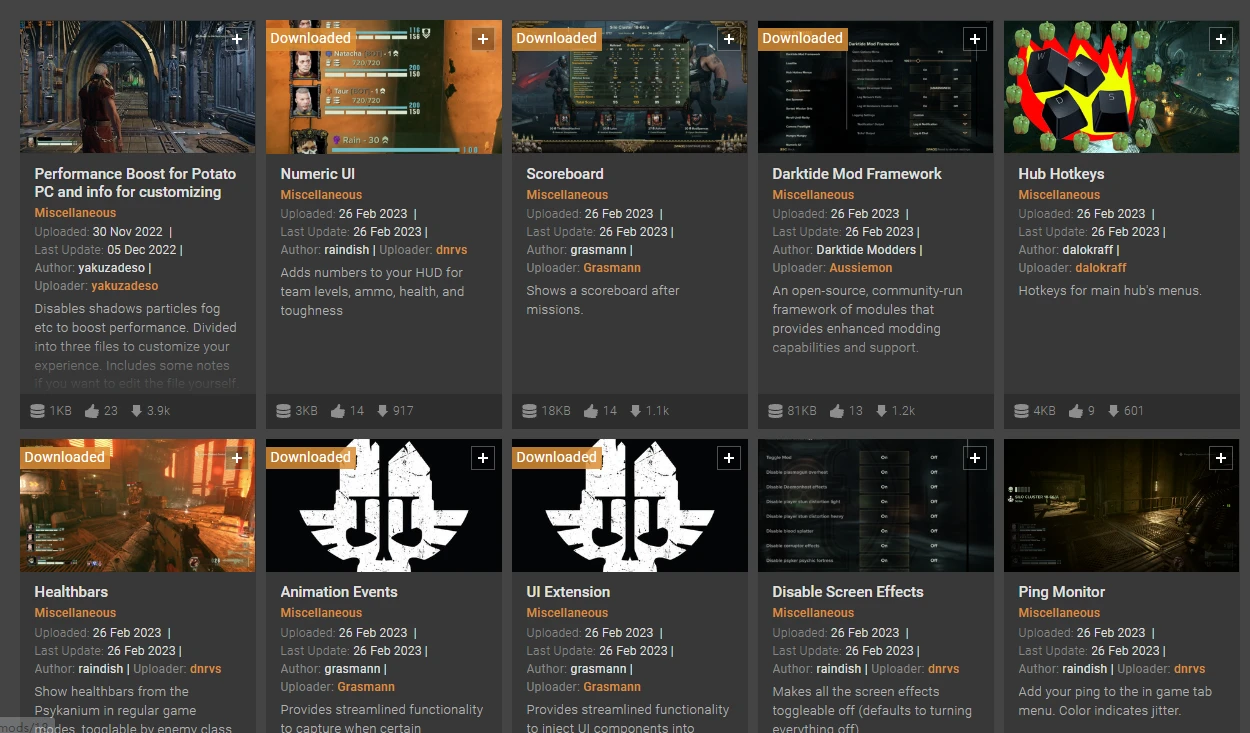Click uploader dalokraff link
Screen dimensions: 1250x733
pos(1101,268)
